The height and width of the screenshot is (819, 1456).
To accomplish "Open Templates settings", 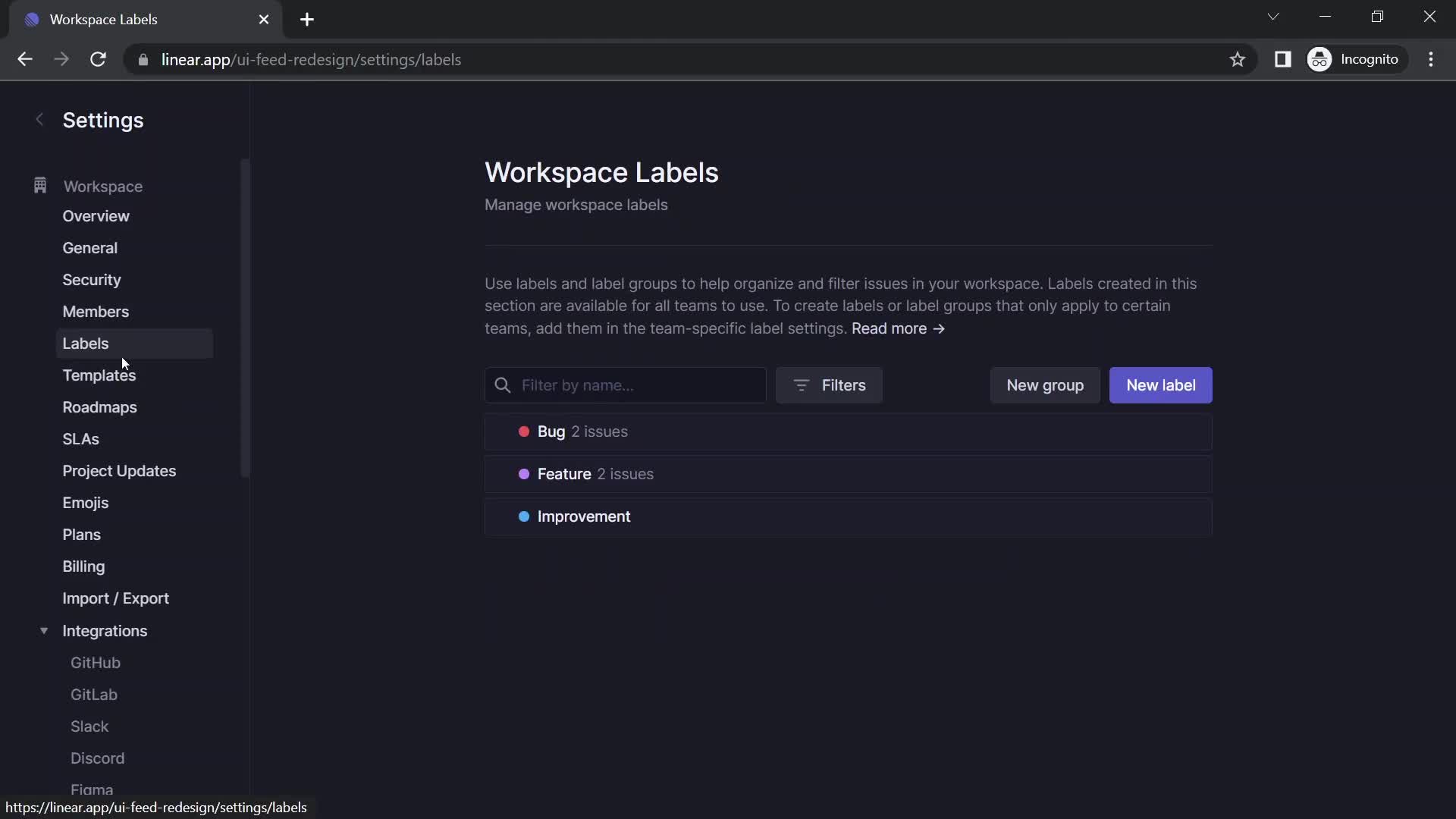I will (x=99, y=375).
